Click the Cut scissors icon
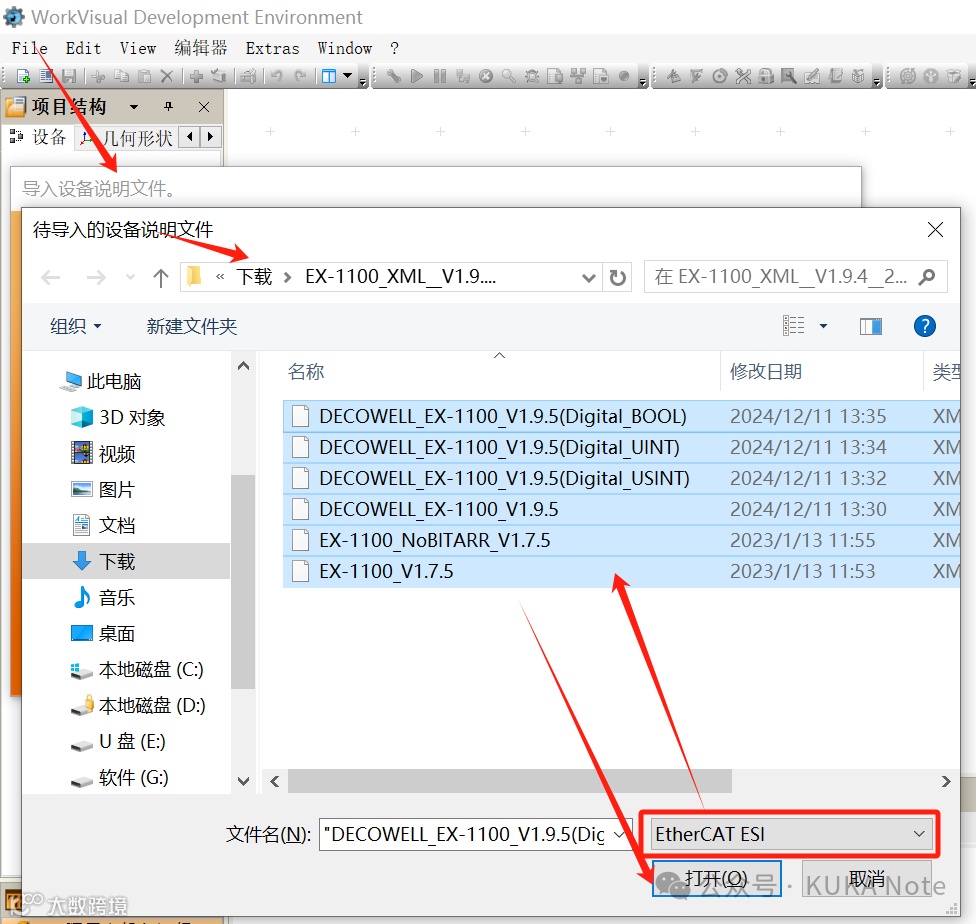The width and height of the screenshot is (976, 924). 98,77
